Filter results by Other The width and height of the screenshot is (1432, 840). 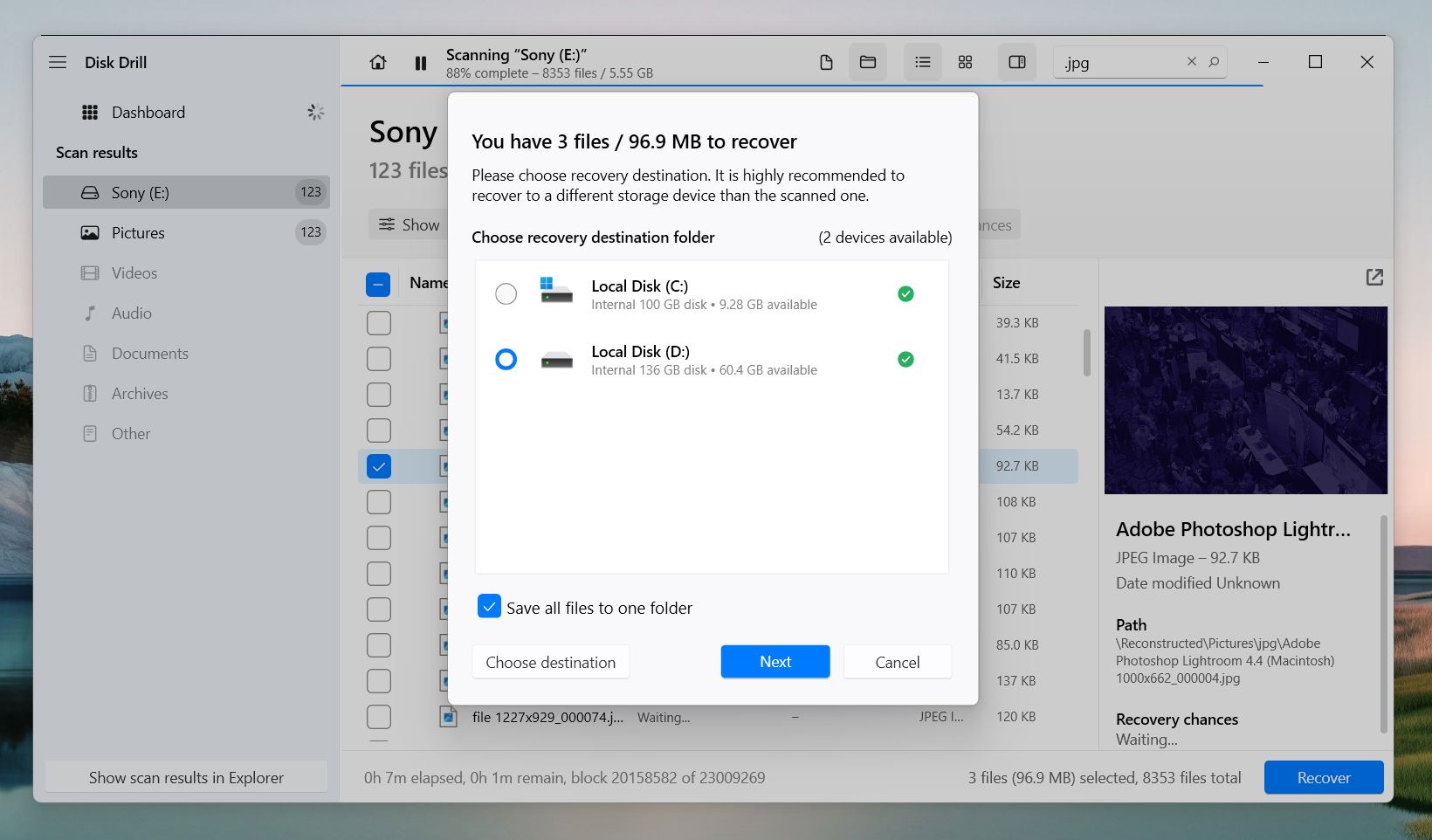[x=186, y=433]
